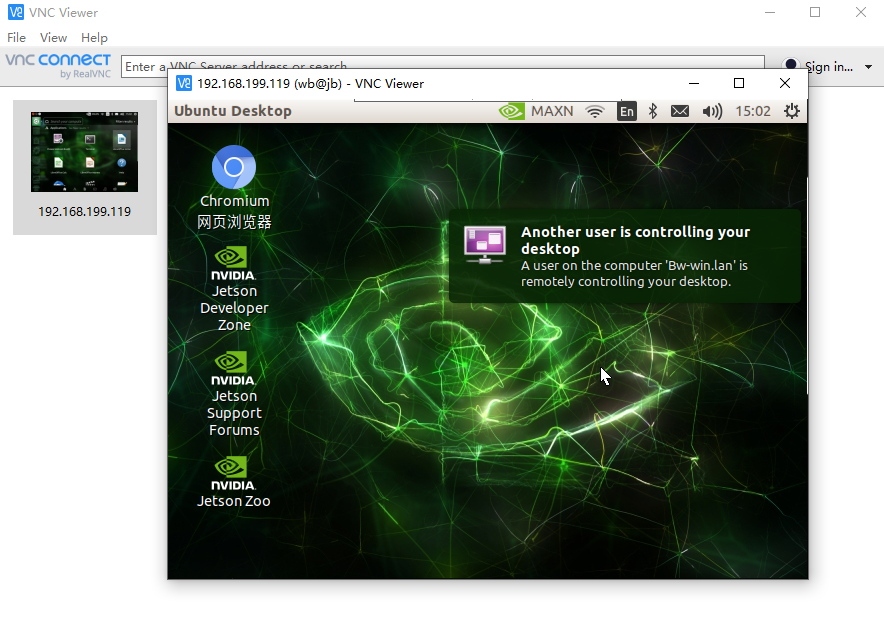Click the session window's VNC title bar icon
This screenshot has height=628, width=884.
click(184, 83)
